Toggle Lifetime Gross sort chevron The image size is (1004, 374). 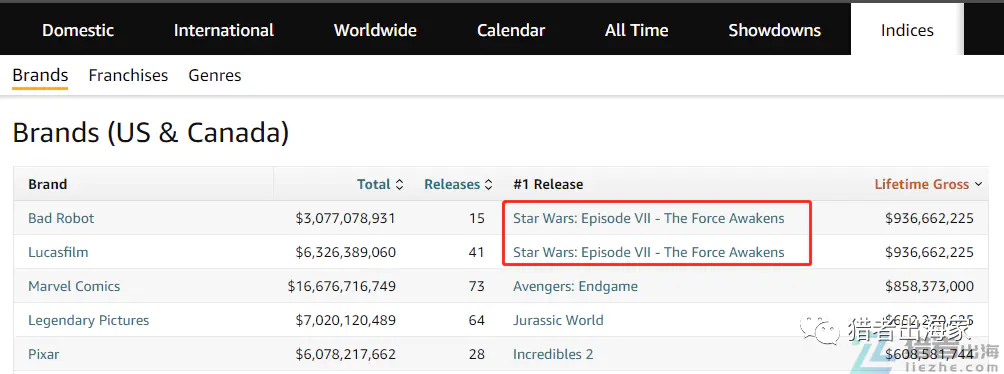tap(978, 184)
